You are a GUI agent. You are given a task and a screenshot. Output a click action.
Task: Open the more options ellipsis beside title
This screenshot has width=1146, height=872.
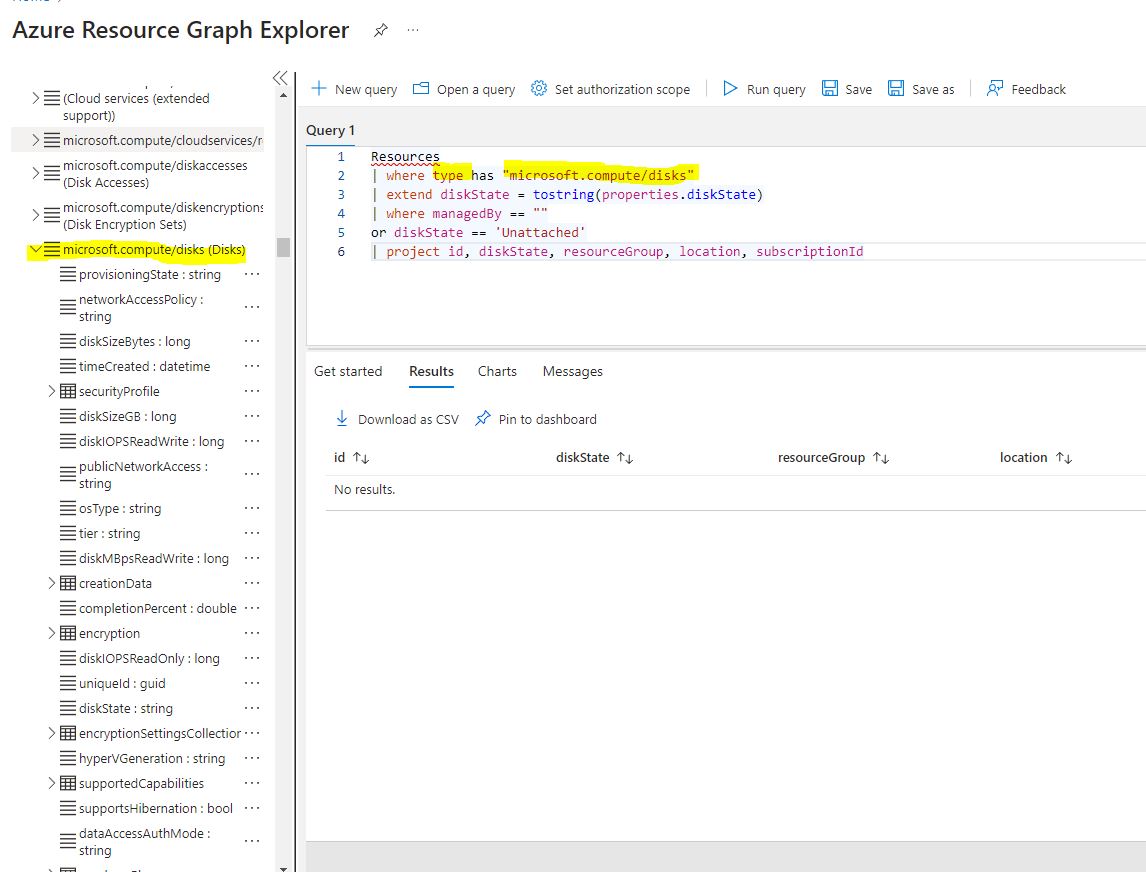pyautogui.click(x=413, y=31)
